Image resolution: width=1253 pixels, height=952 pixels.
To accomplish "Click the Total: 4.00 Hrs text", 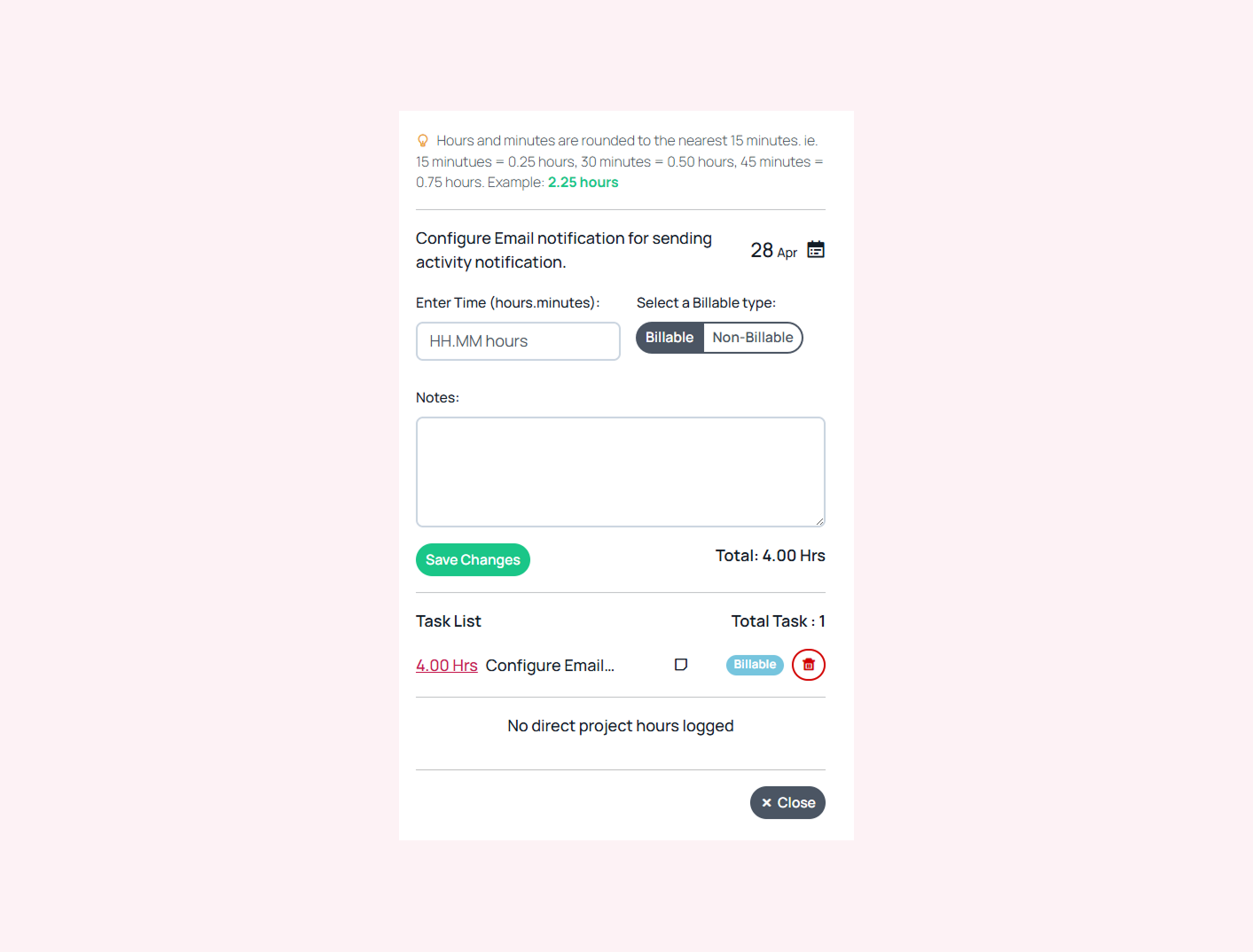I will click(x=770, y=556).
